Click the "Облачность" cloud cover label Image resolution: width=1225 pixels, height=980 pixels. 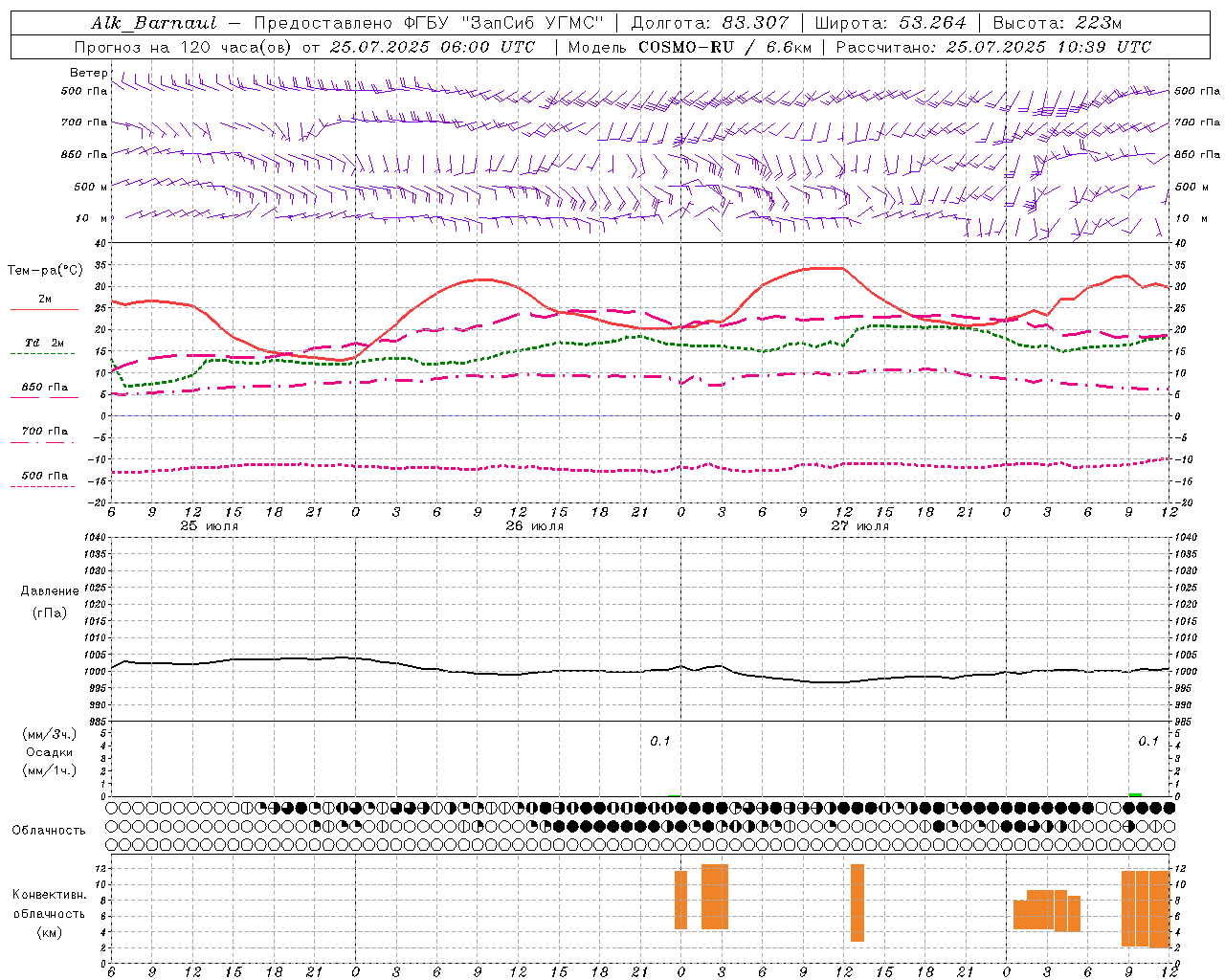(49, 830)
